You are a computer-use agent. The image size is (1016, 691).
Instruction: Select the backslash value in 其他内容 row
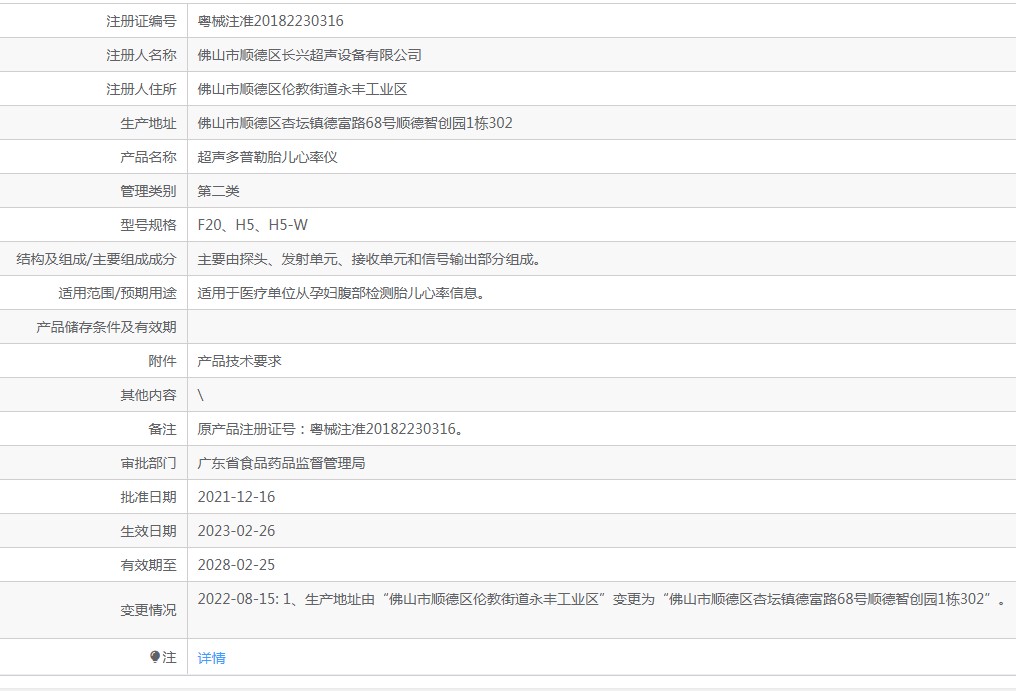coord(200,395)
